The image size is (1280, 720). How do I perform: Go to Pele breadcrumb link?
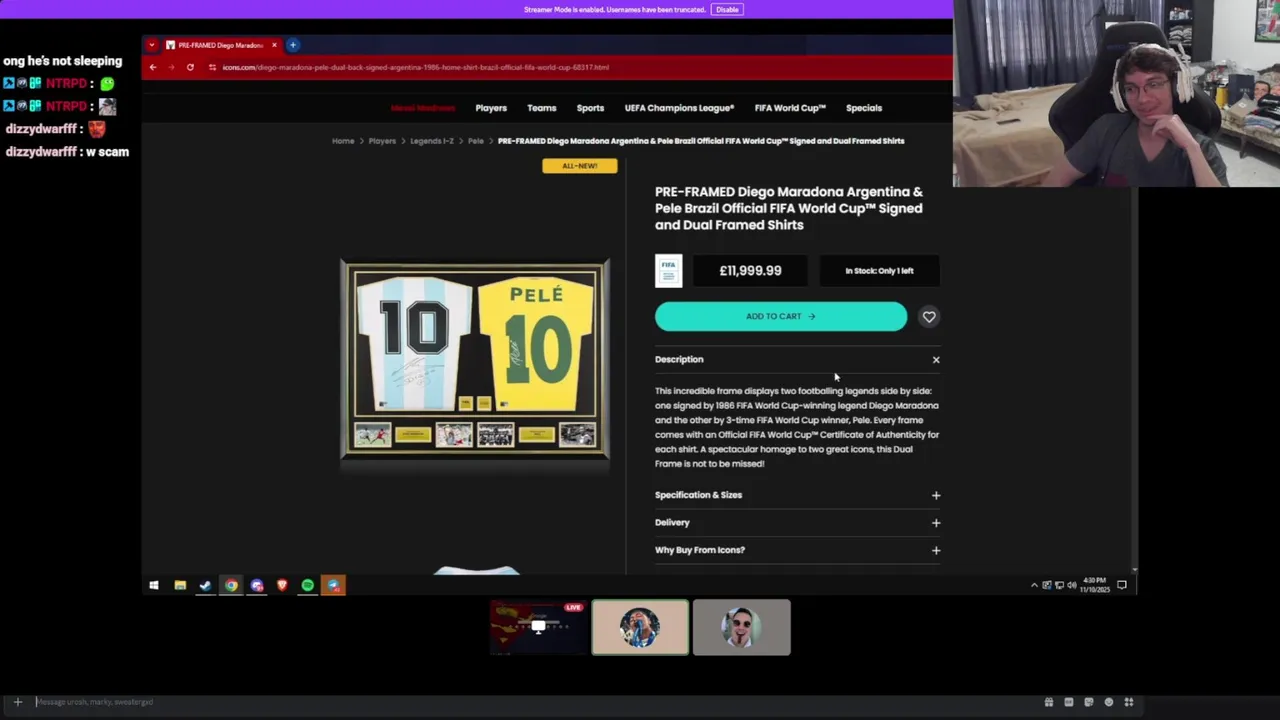tap(476, 141)
